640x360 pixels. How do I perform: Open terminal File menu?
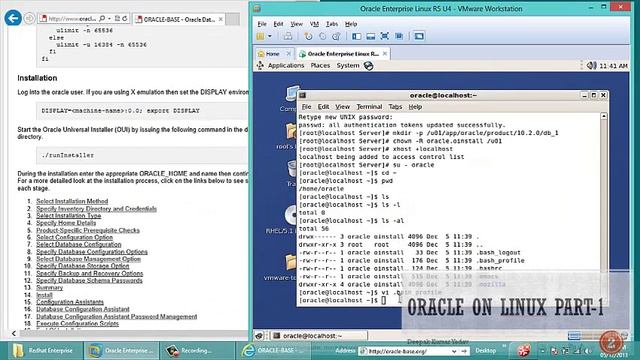pos(307,107)
